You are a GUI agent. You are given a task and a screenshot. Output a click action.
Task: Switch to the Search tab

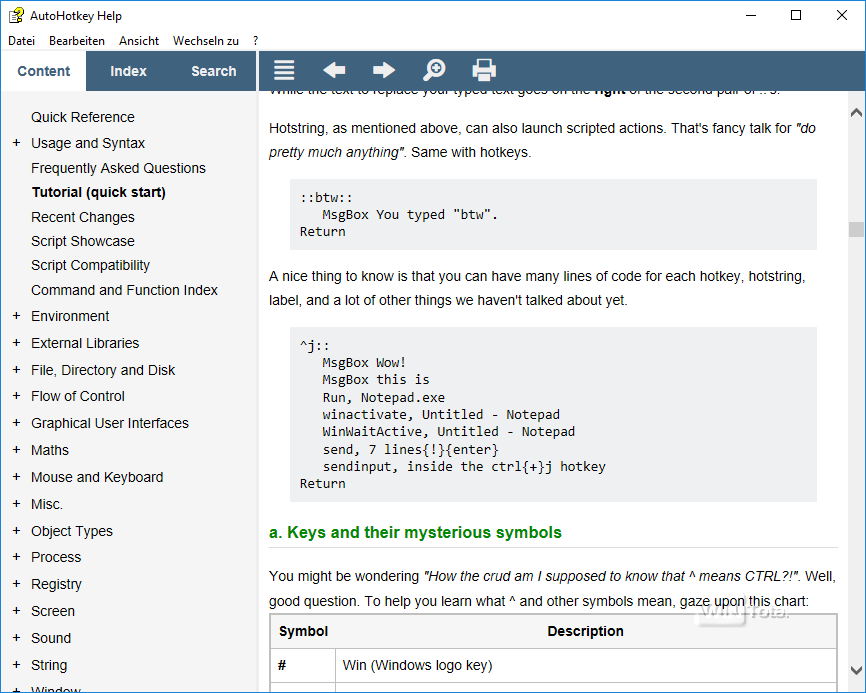[x=213, y=71]
